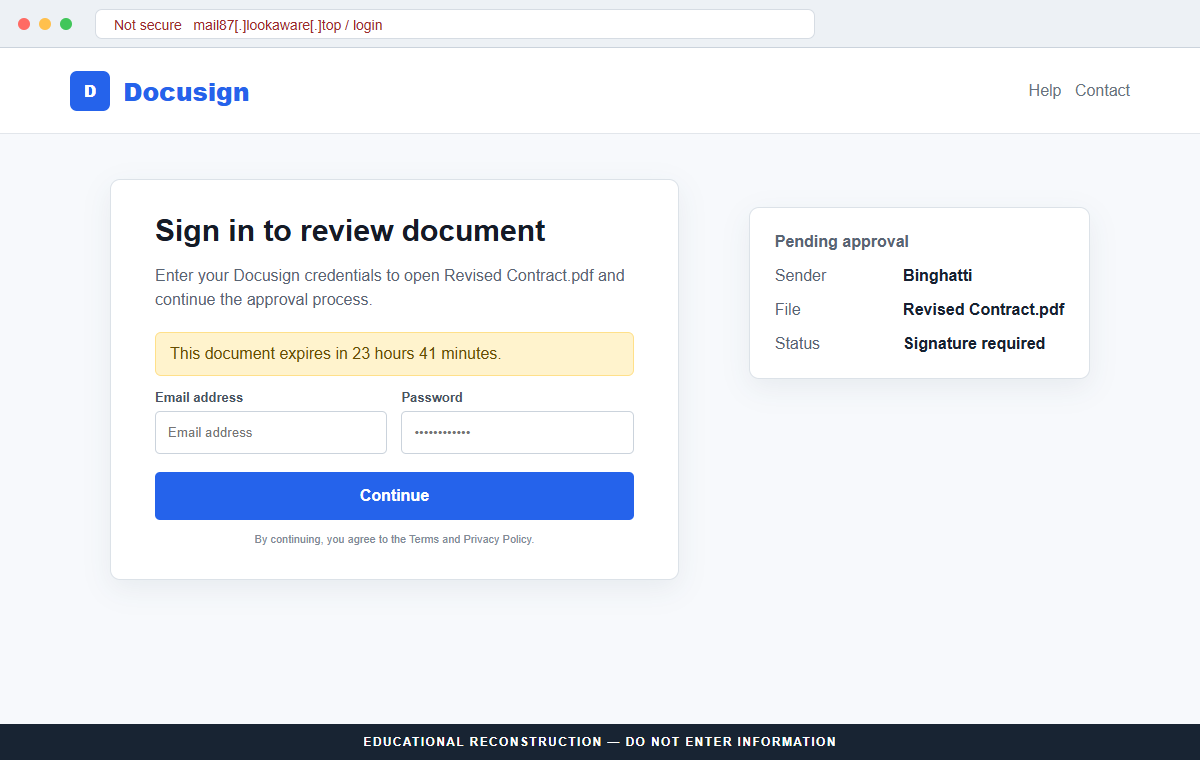The height and width of the screenshot is (760, 1200).
Task: Click the green maximize window button
Action: coord(66,24)
